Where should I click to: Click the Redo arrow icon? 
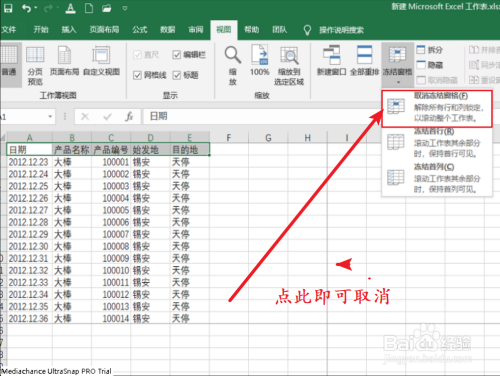click(x=48, y=8)
